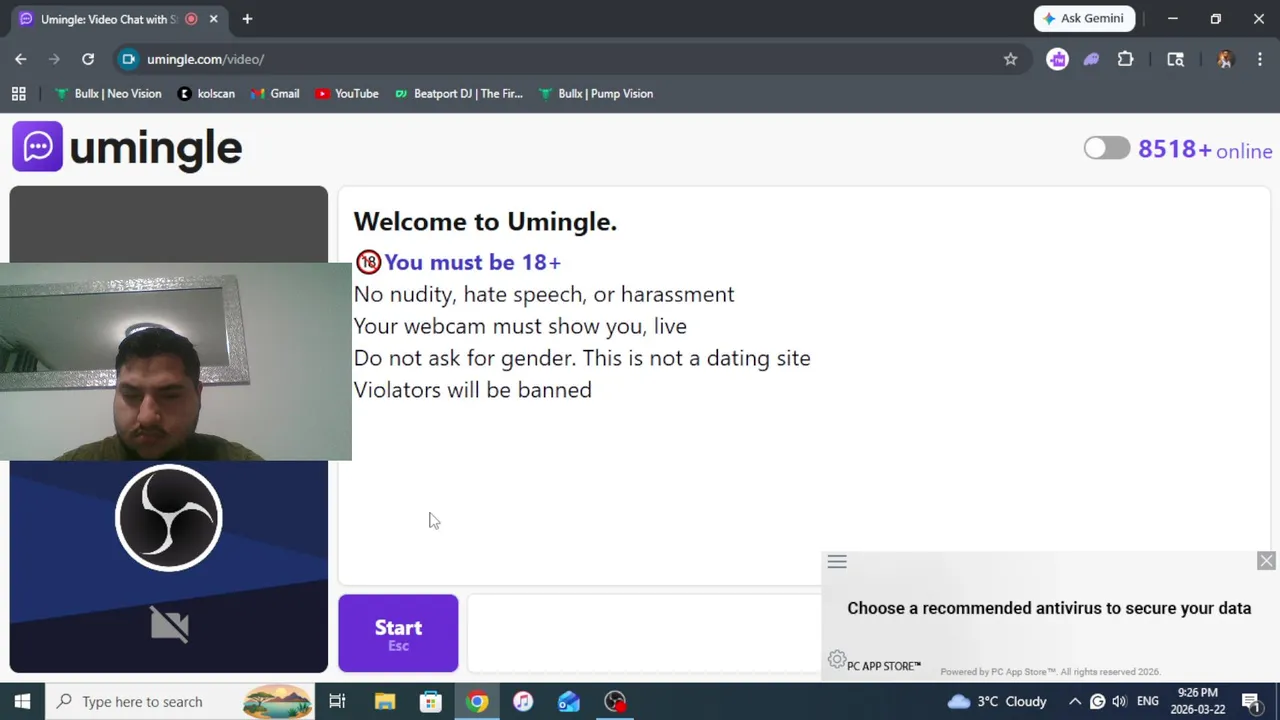This screenshot has width=1280, height=720.
Task: Open the clock and date flyout
Action: [x=1198, y=701]
